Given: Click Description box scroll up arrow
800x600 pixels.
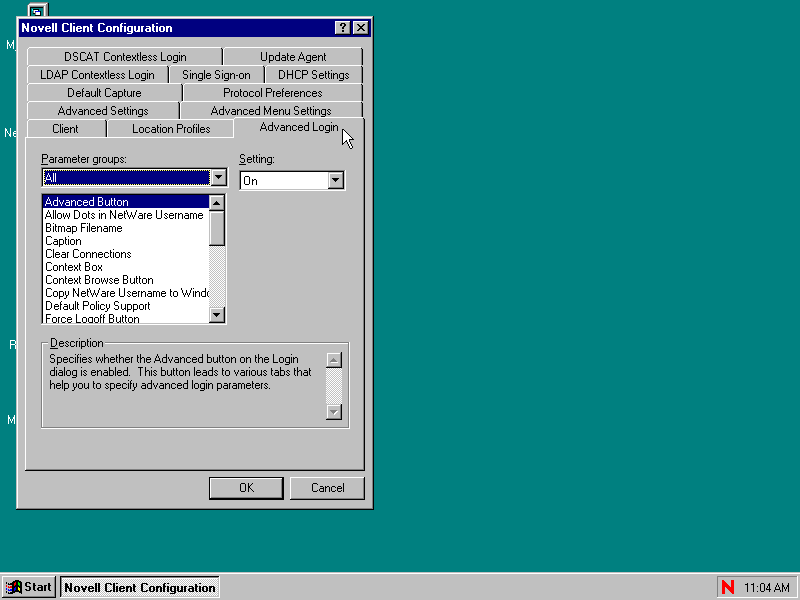Looking at the screenshot, I should 334,360.
